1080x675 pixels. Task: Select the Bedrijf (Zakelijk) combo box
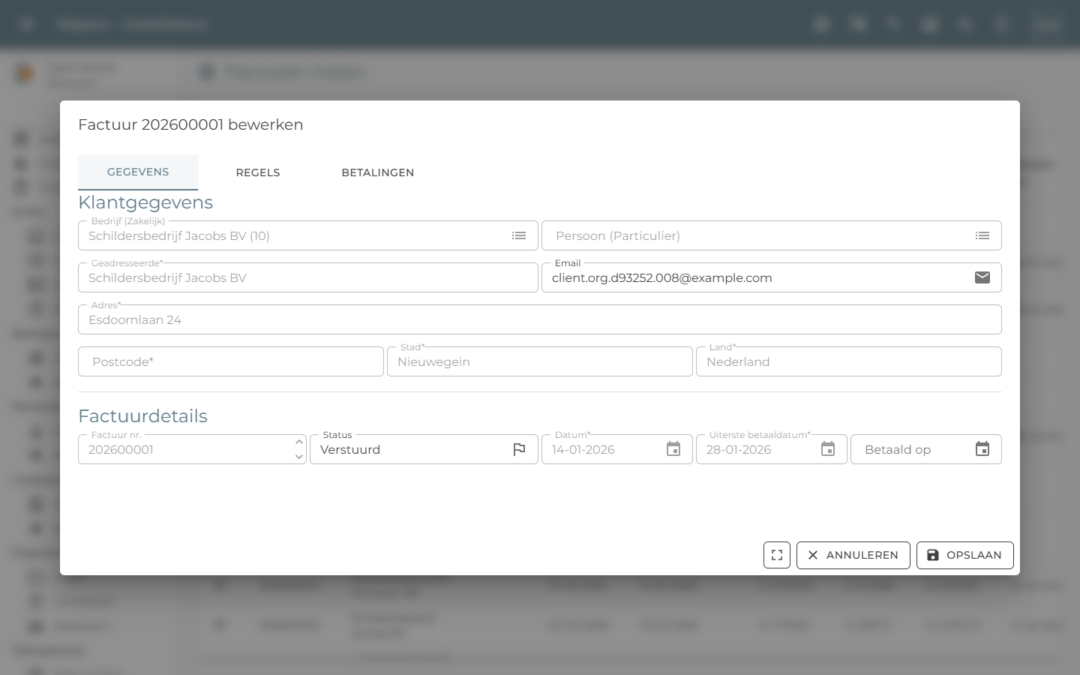308,236
